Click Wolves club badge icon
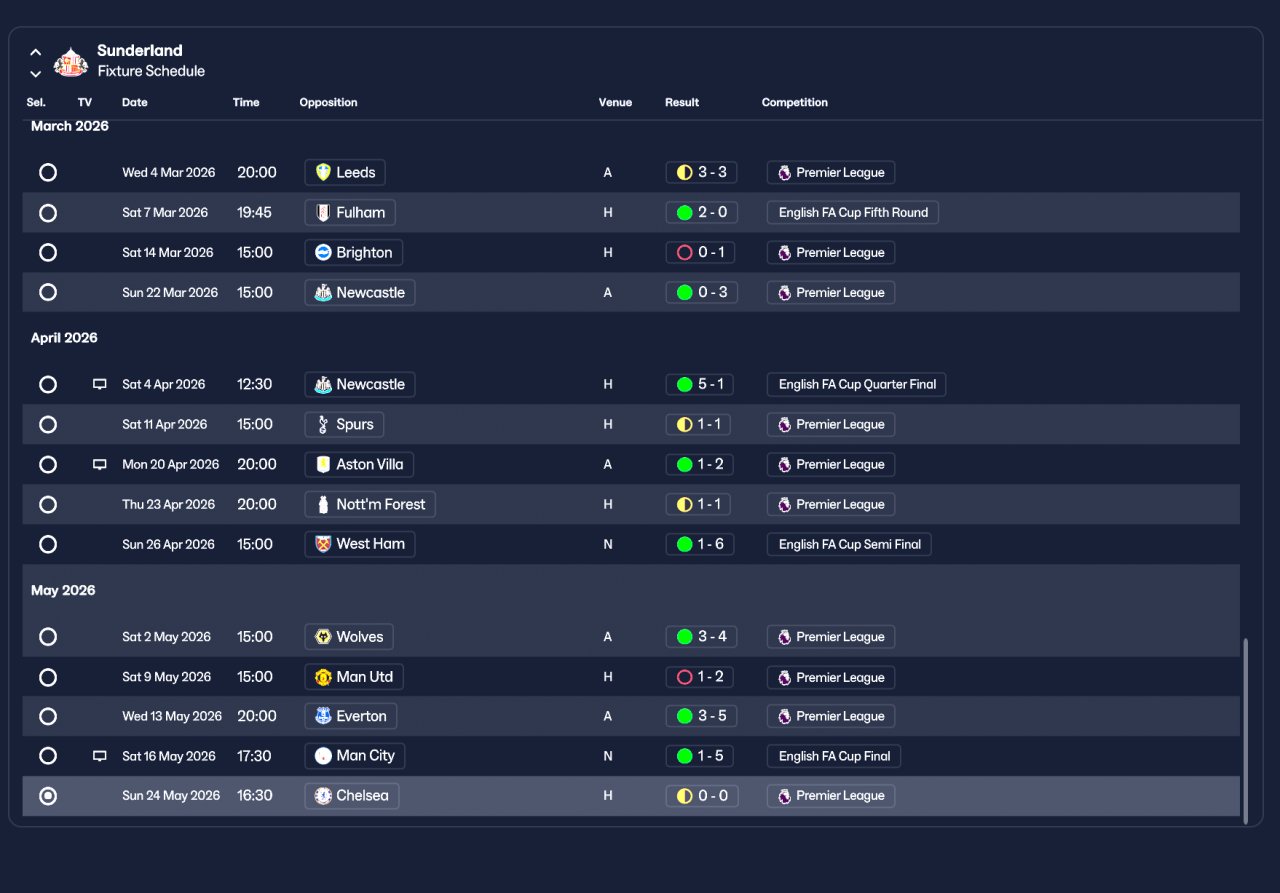Image resolution: width=1280 pixels, height=893 pixels. (x=323, y=636)
